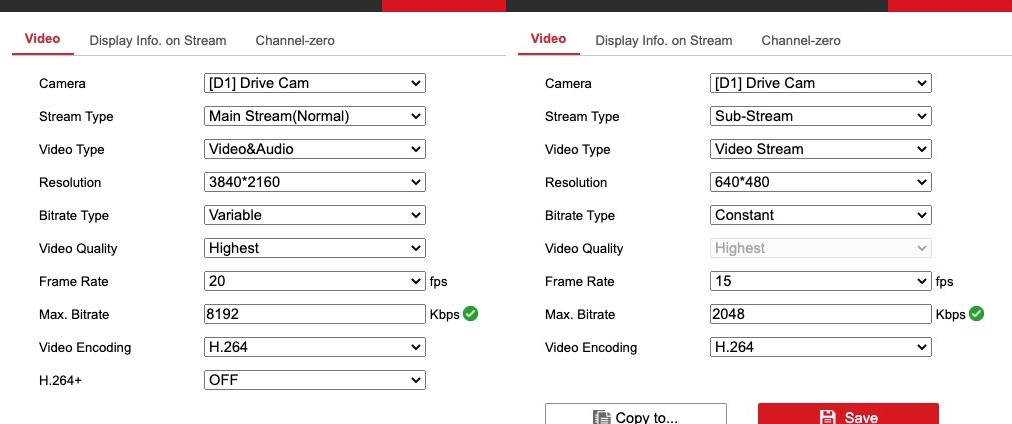Open the Video Stream video type dropdown
Screen dimensions: 1012x424
[820, 149]
